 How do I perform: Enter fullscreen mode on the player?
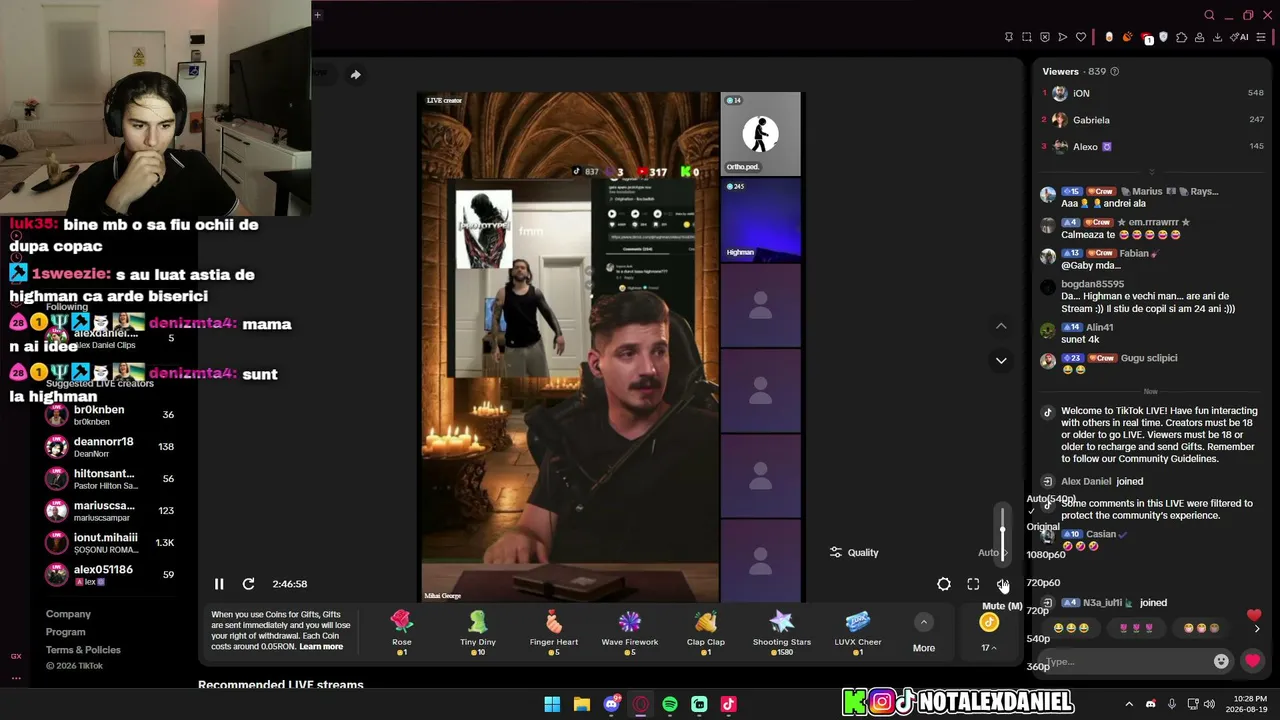tap(973, 584)
